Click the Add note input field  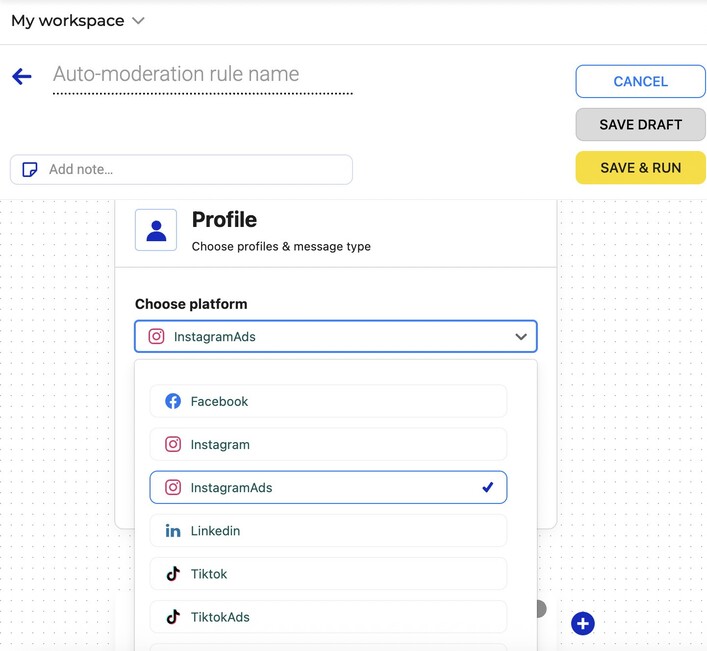[181, 170]
